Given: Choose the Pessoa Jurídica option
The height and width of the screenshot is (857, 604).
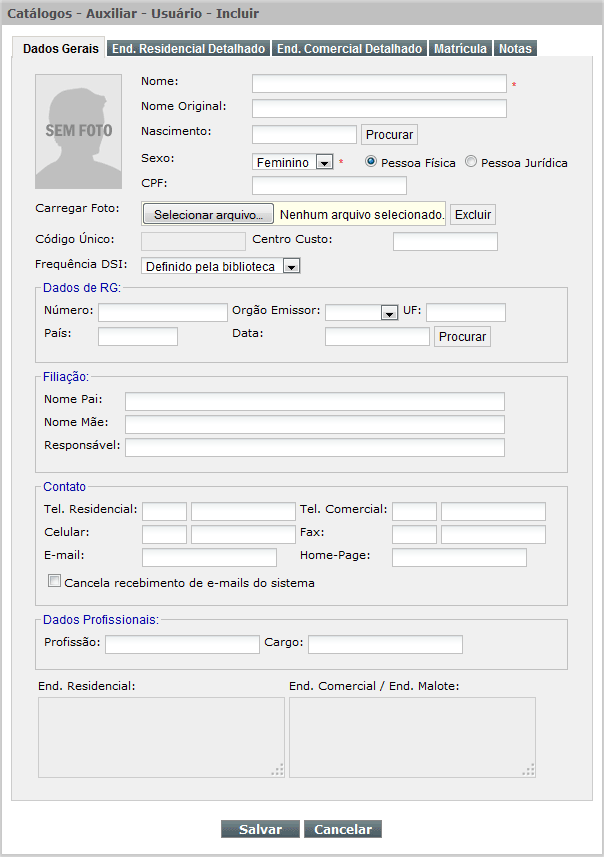Looking at the screenshot, I should click(472, 162).
